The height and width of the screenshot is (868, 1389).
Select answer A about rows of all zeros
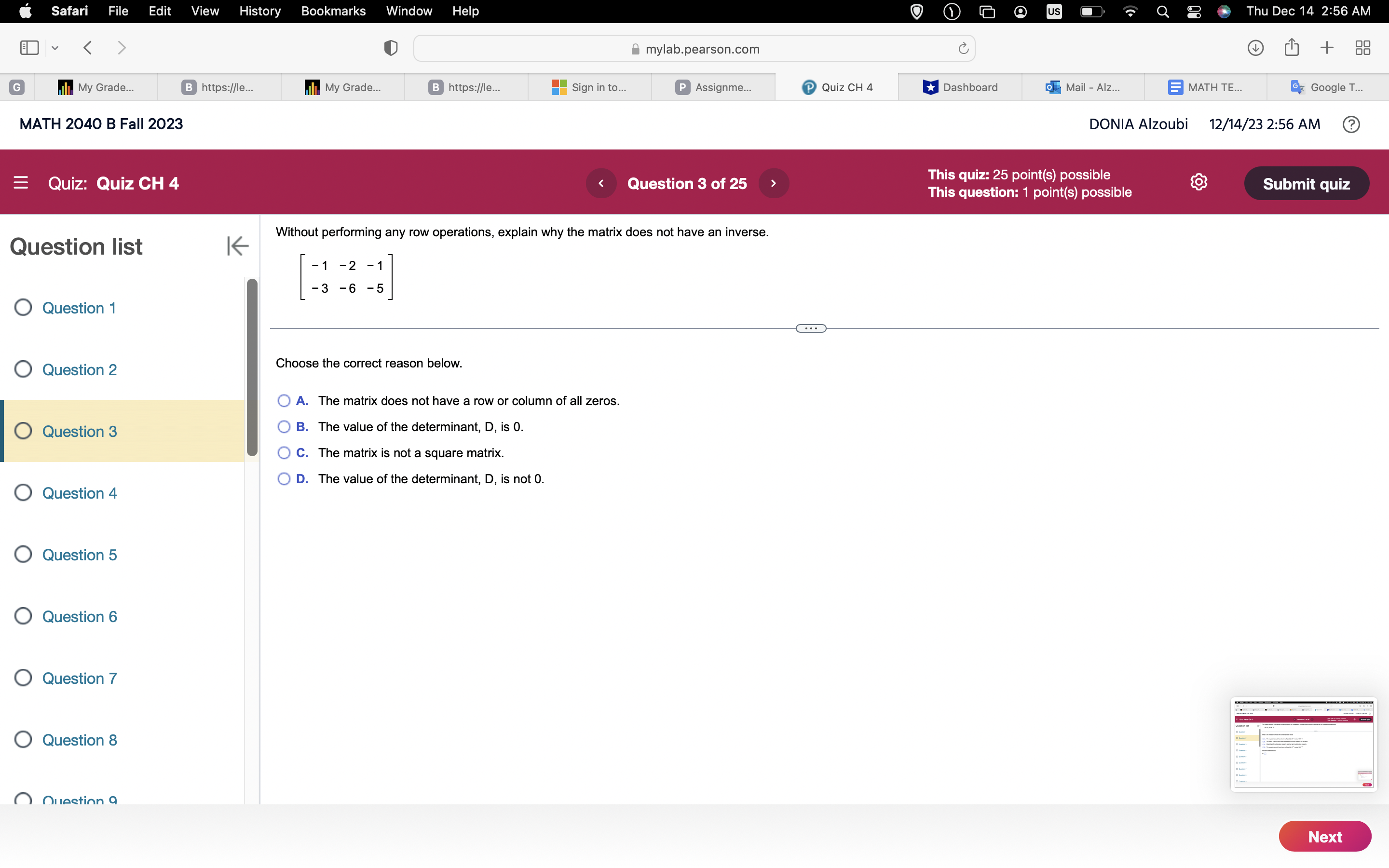coord(284,400)
